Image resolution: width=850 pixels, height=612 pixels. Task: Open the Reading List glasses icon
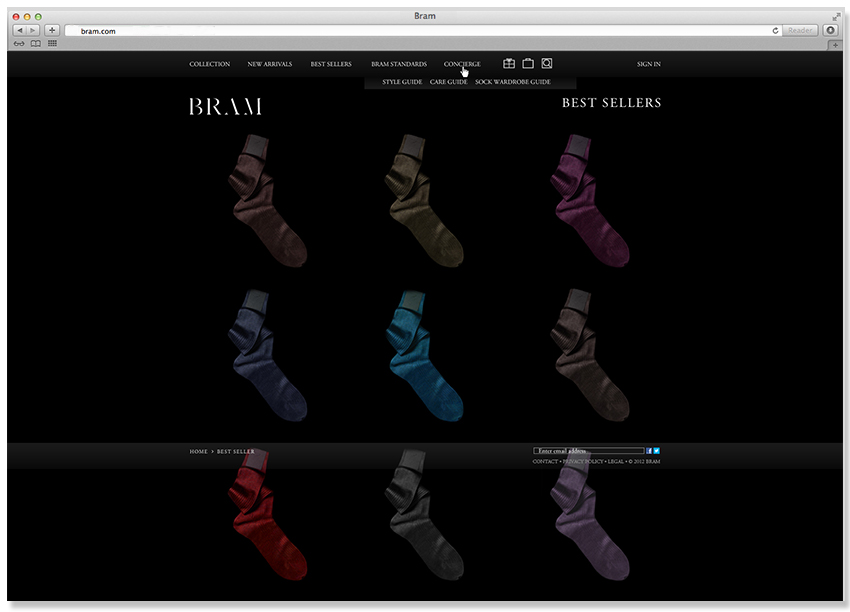coord(19,44)
